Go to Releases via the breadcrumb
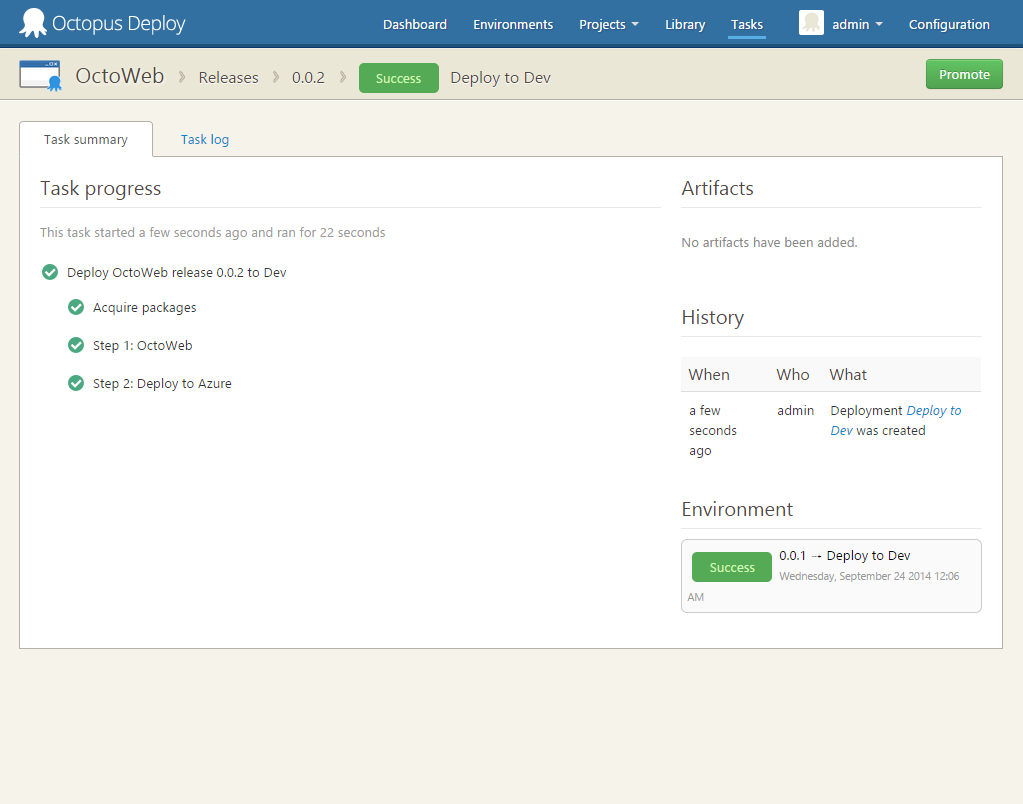 point(228,77)
